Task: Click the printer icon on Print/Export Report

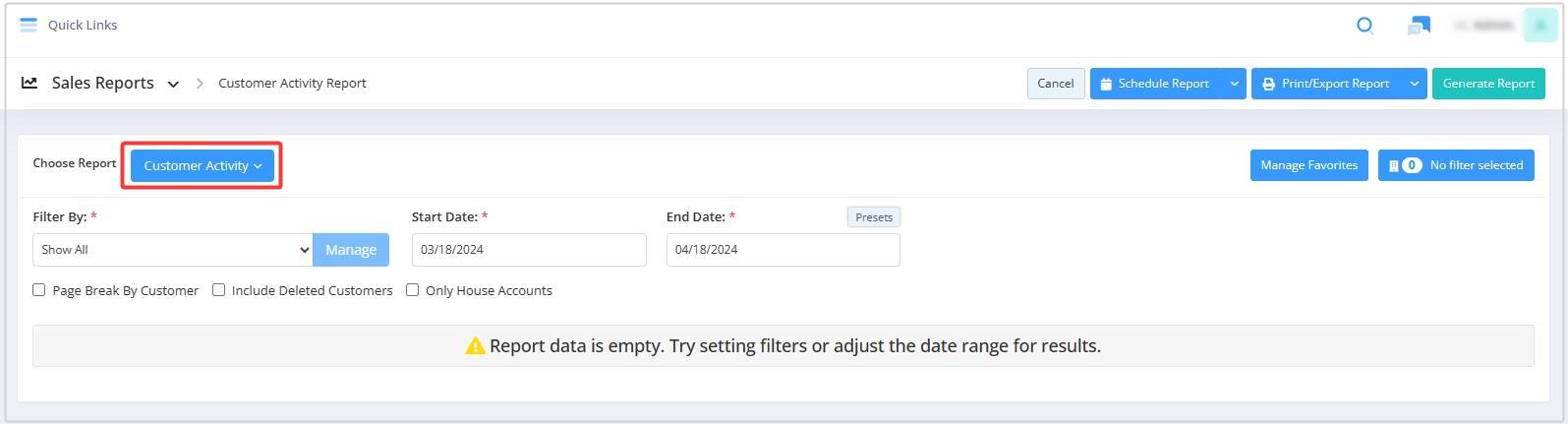Action: click(x=1268, y=84)
